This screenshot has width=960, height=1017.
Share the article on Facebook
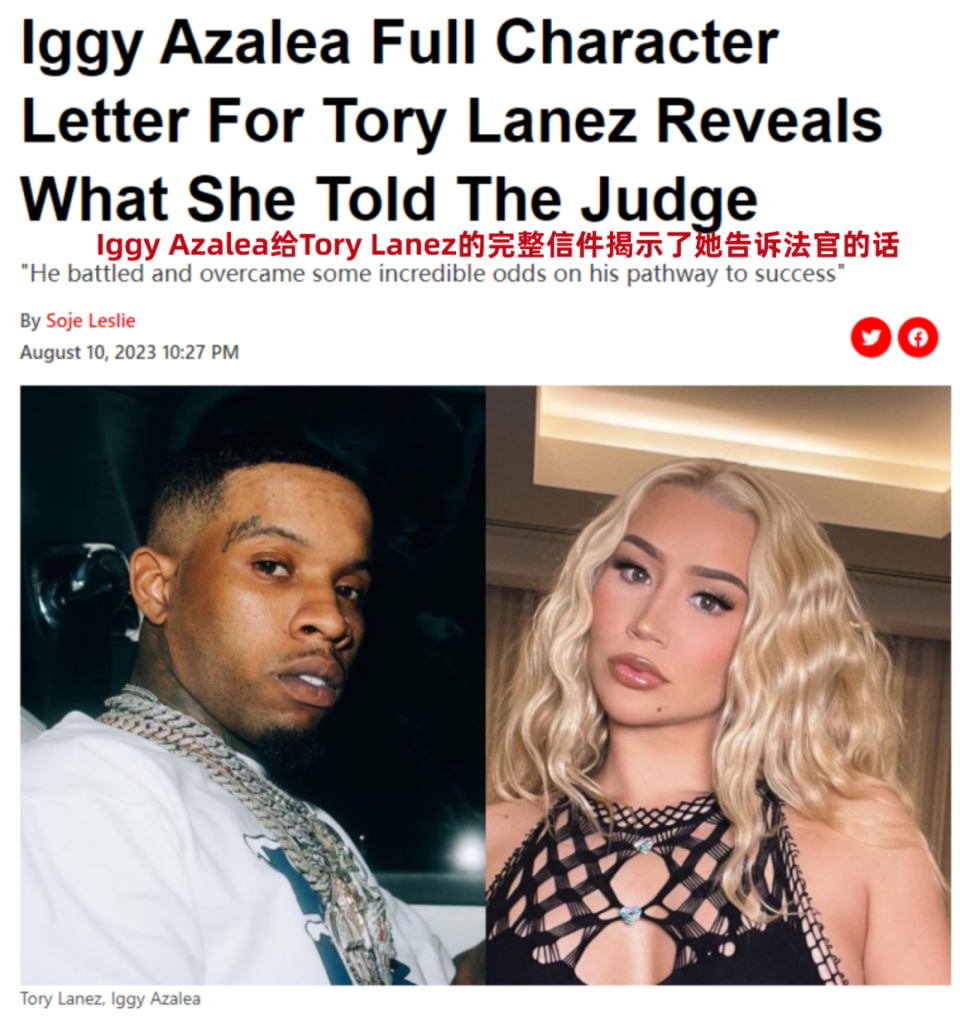click(x=918, y=337)
